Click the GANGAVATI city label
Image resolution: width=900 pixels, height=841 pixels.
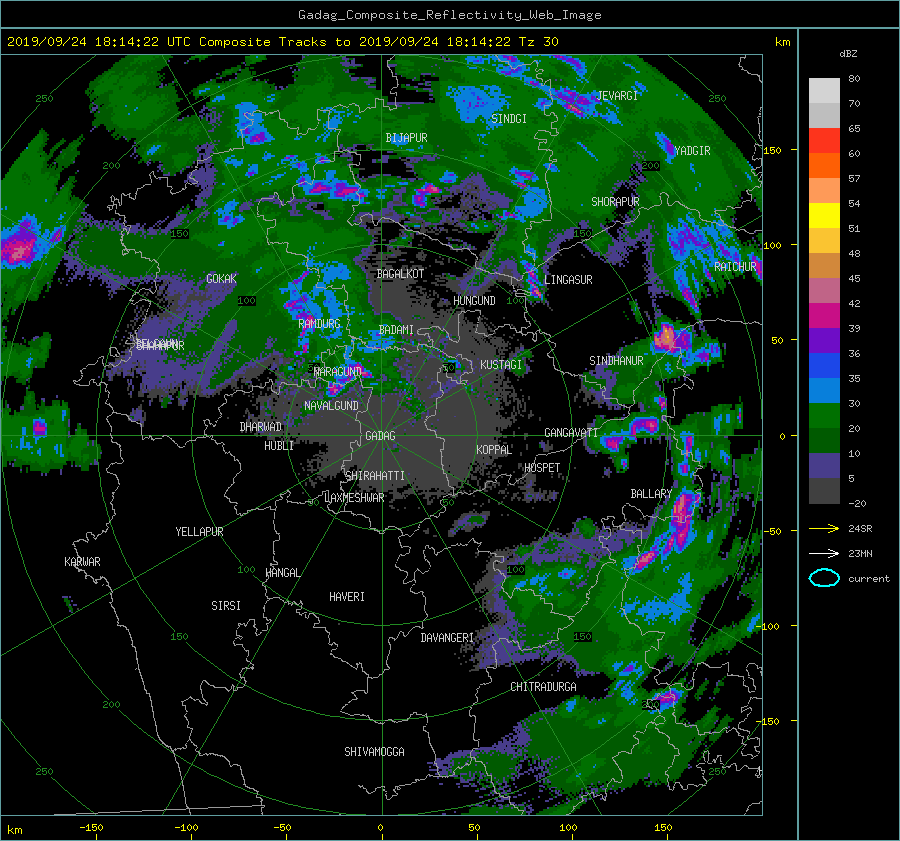coord(571,433)
